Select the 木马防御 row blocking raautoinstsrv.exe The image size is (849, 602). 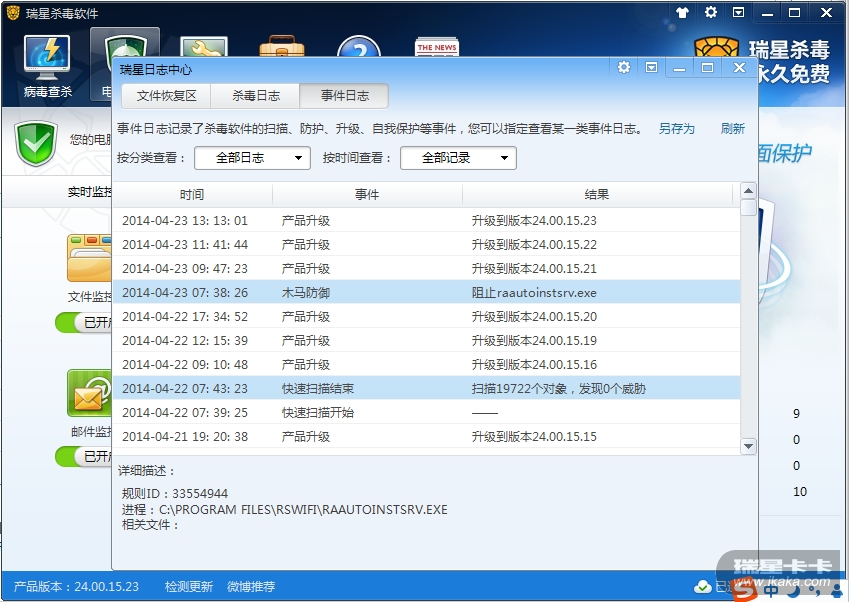426,292
